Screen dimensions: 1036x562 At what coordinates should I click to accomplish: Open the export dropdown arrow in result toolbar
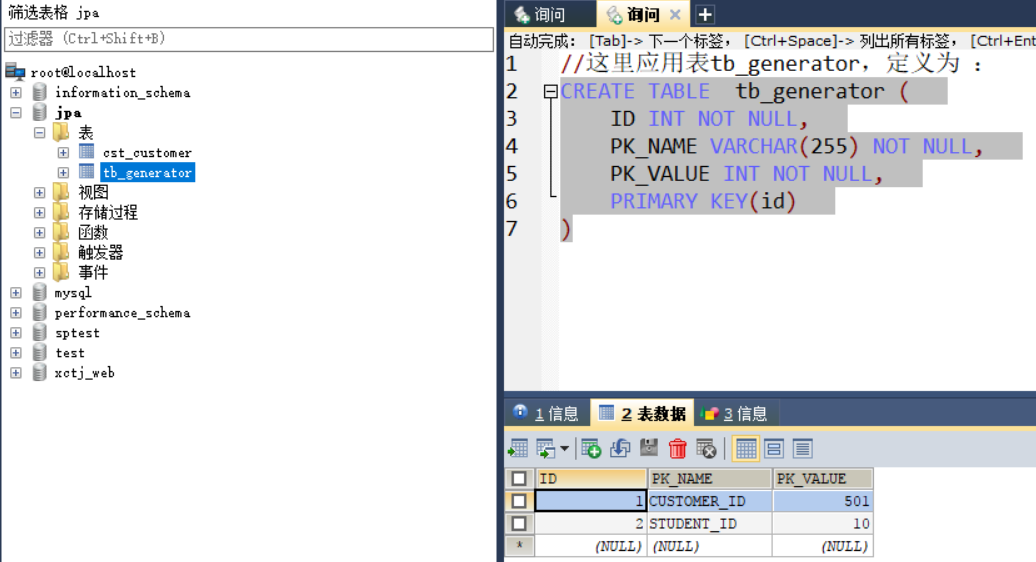(x=564, y=448)
